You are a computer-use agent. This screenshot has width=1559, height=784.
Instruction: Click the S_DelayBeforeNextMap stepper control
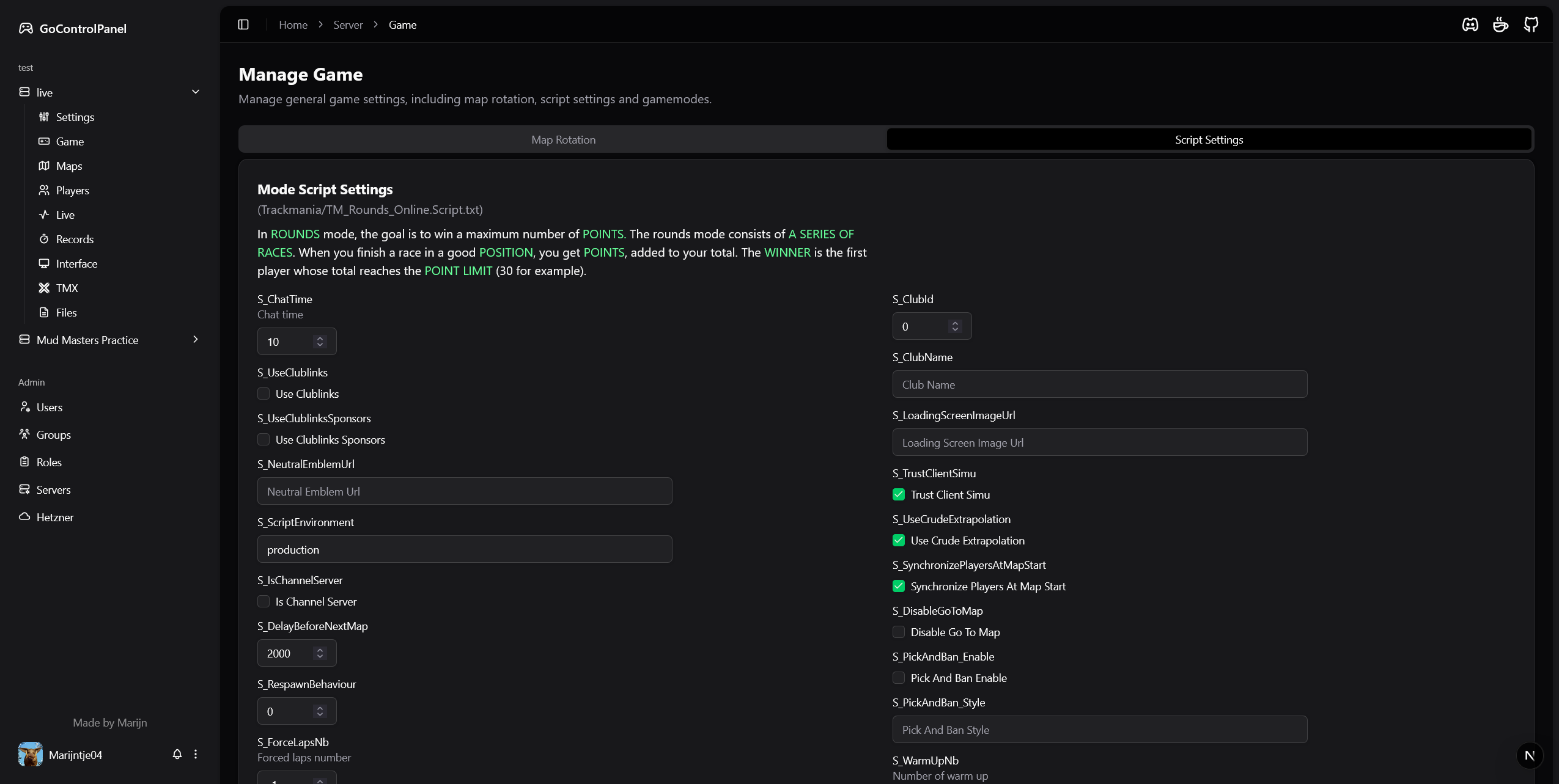pyautogui.click(x=320, y=653)
